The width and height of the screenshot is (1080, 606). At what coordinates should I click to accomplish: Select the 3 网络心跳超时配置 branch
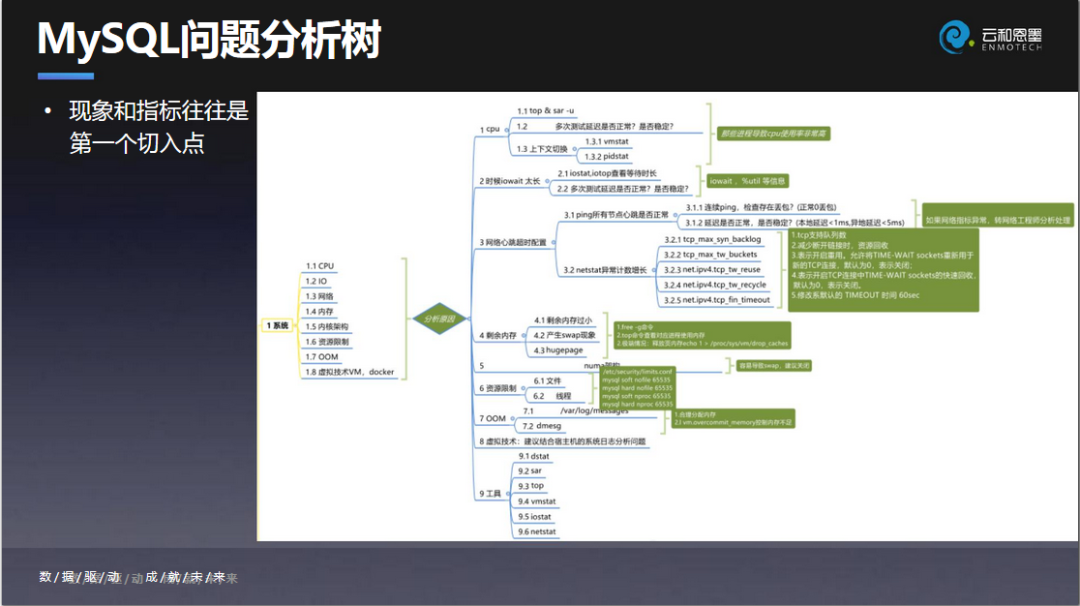coord(513,242)
